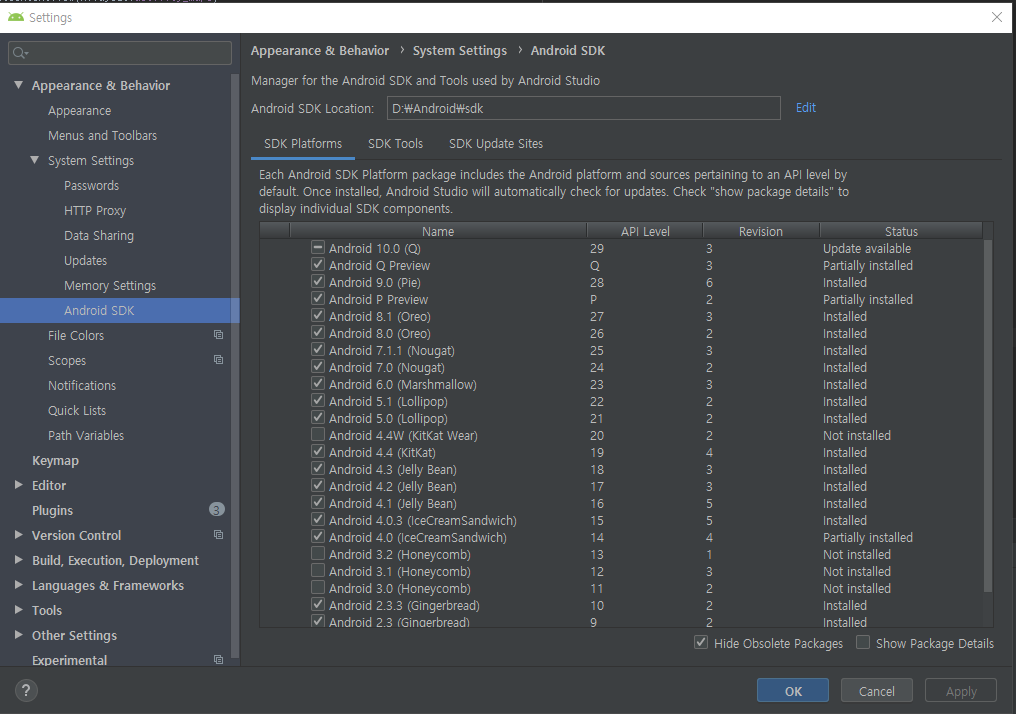Viewport: 1016px width, 714px height.
Task: Click the Scopes project-level icon
Action: 218,360
